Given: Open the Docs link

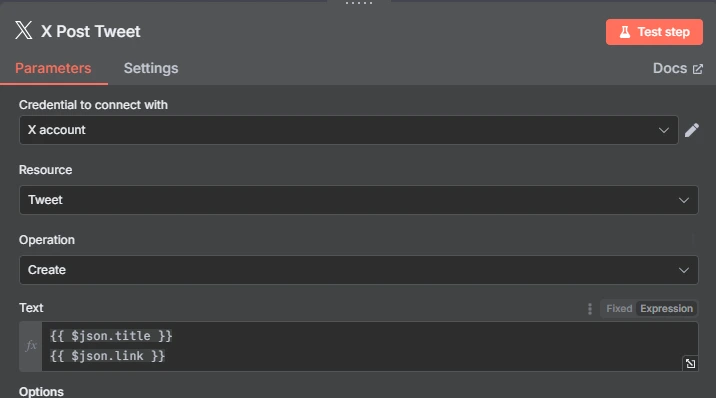Looking at the screenshot, I should (x=670, y=68).
